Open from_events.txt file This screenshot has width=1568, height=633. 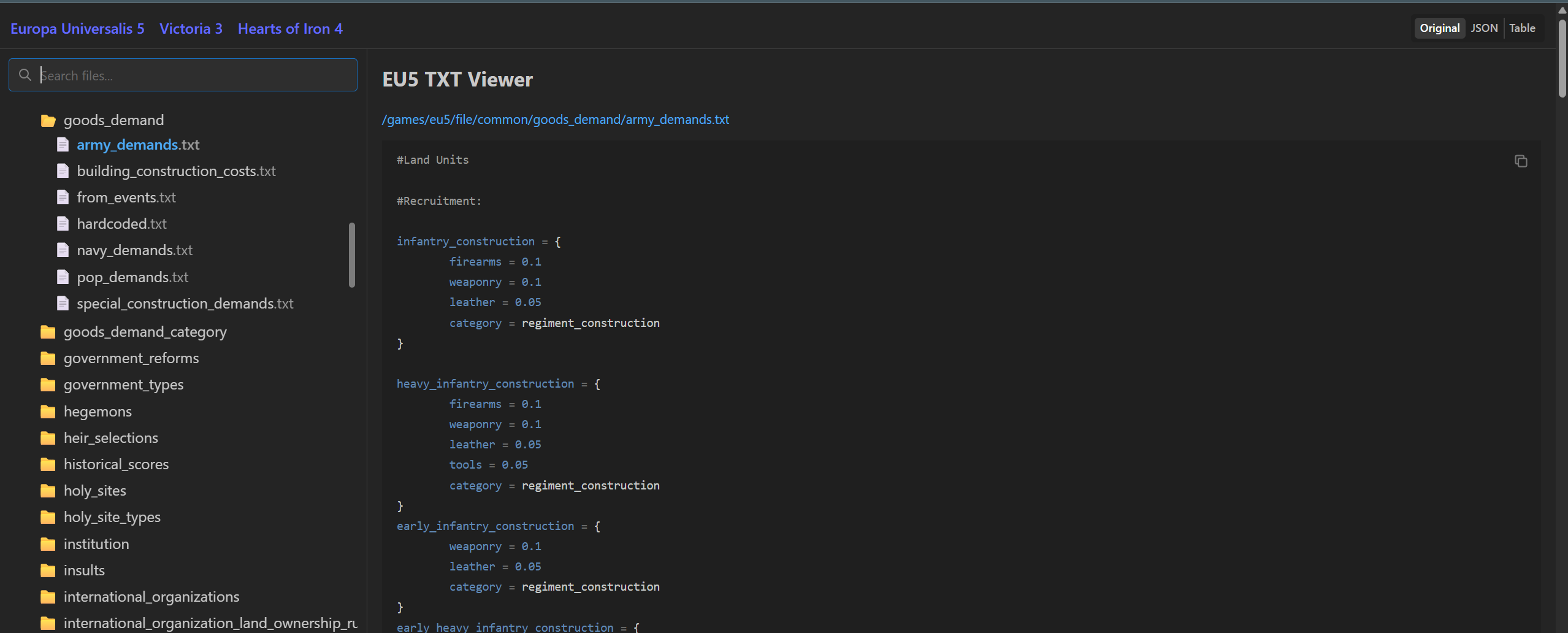tap(126, 198)
